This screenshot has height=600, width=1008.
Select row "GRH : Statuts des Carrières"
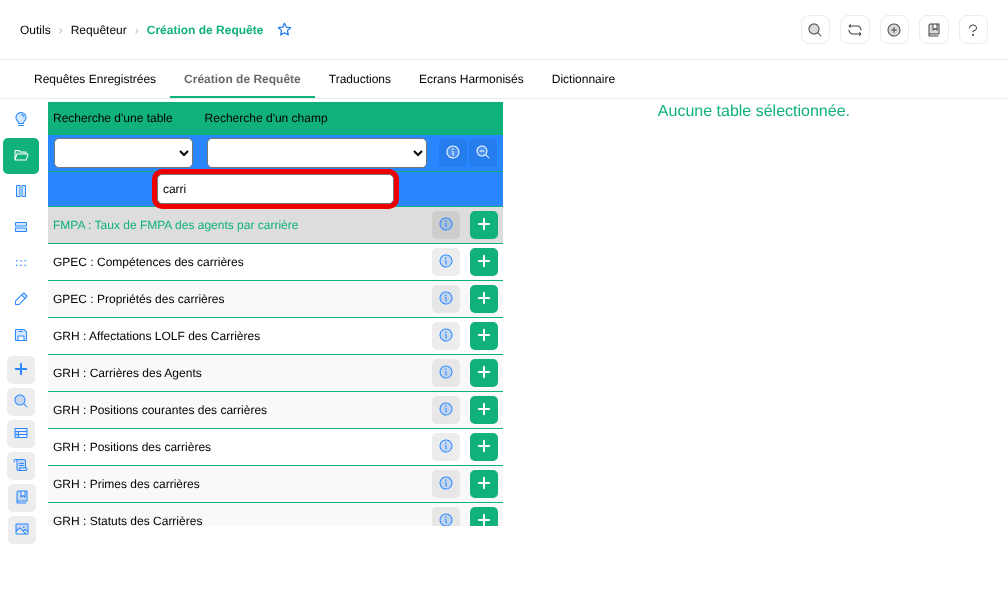pos(275,515)
